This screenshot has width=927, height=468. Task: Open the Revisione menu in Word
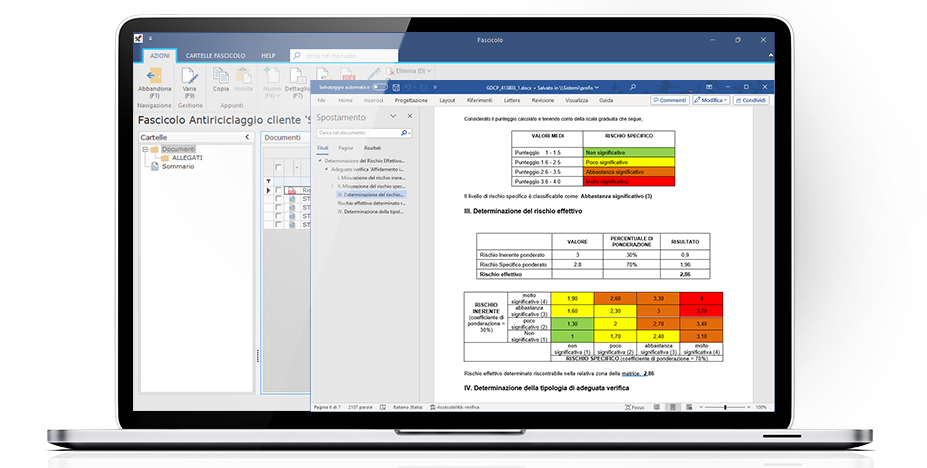[x=542, y=101]
